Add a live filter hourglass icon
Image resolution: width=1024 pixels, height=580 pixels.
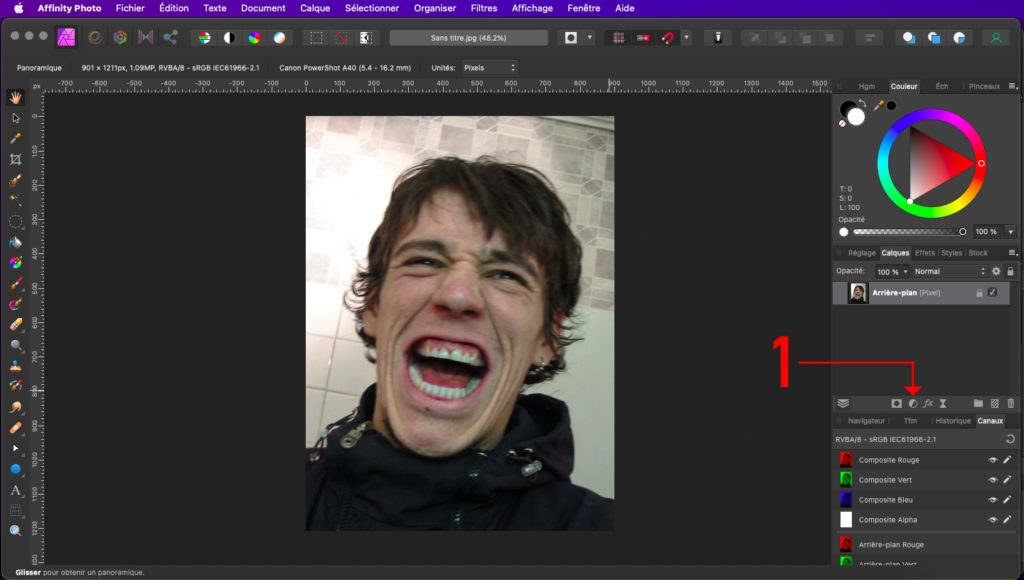tap(943, 404)
